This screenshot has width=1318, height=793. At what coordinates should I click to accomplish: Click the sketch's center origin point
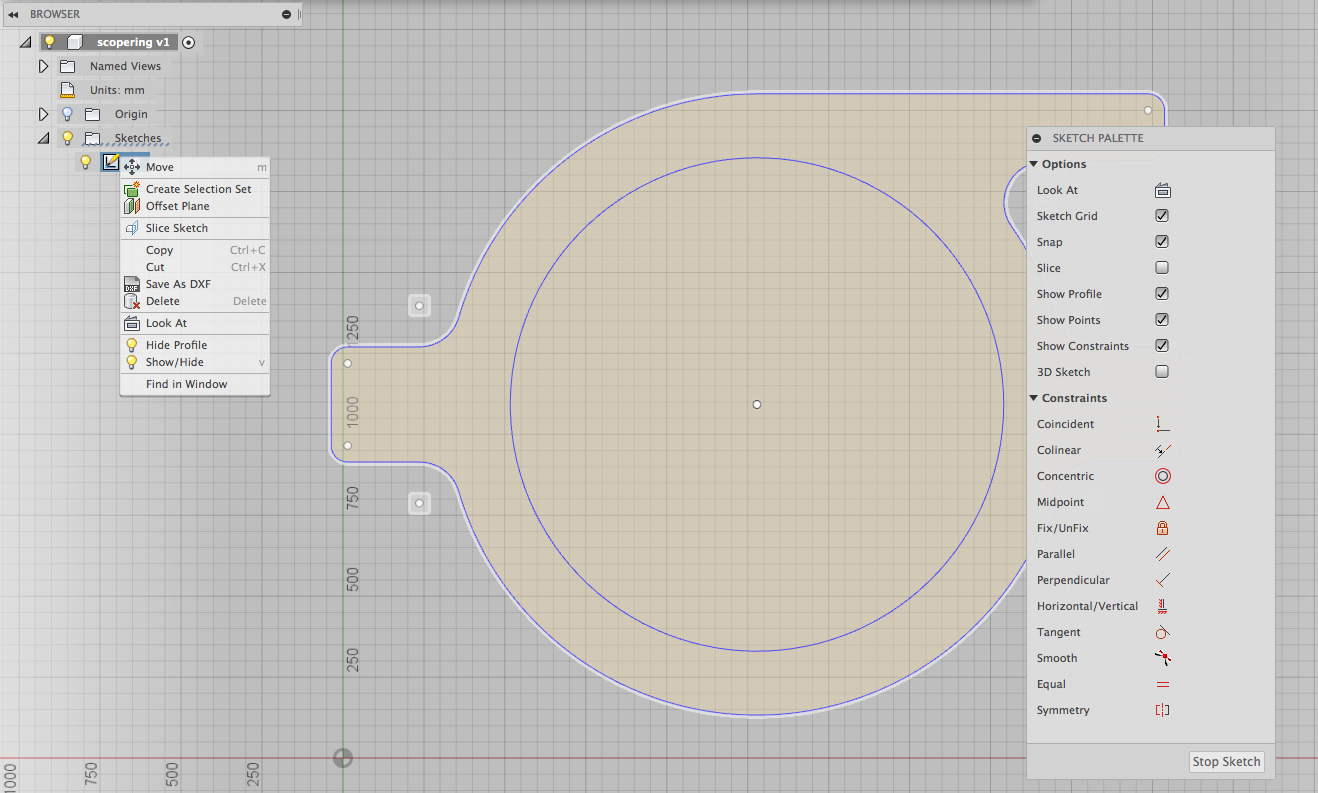pos(756,404)
